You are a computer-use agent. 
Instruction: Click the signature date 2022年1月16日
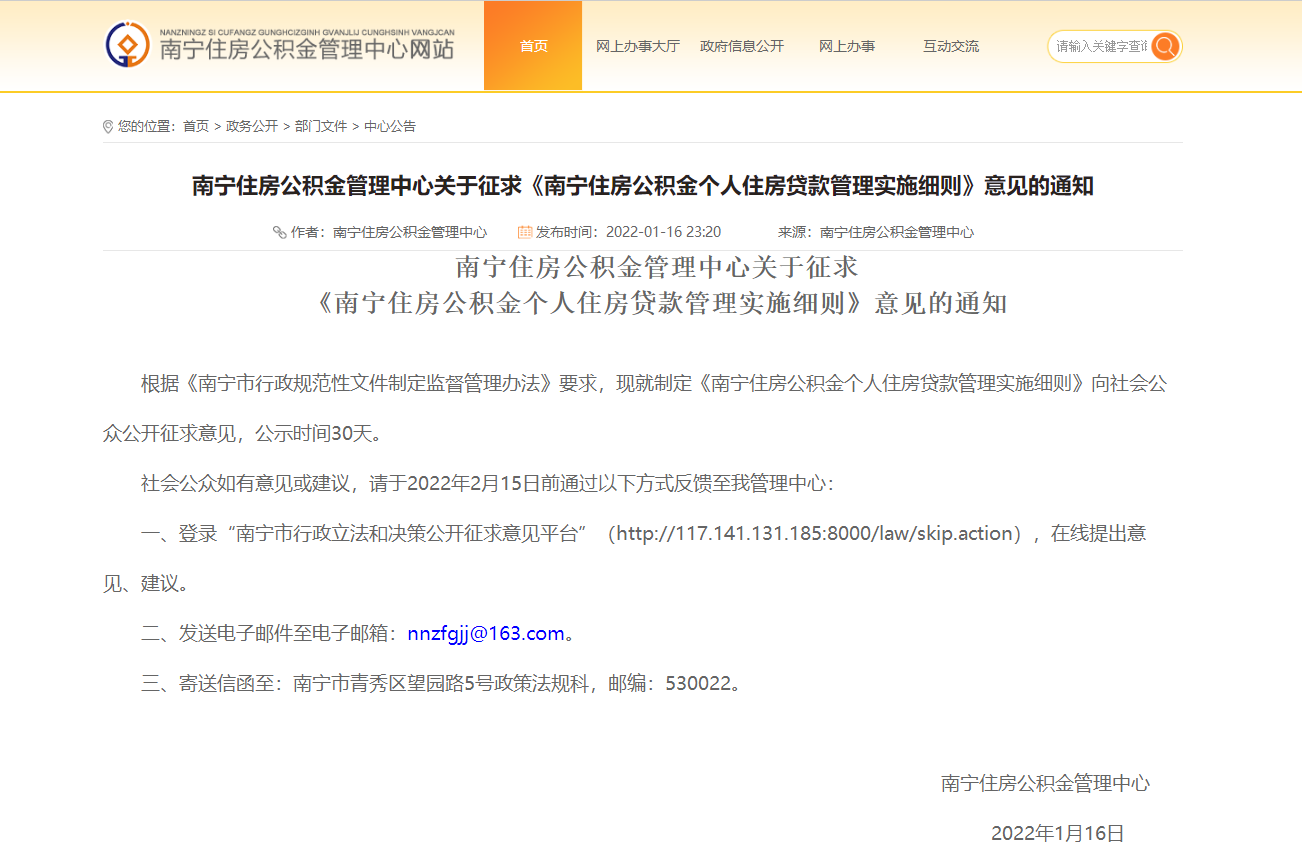1058,834
